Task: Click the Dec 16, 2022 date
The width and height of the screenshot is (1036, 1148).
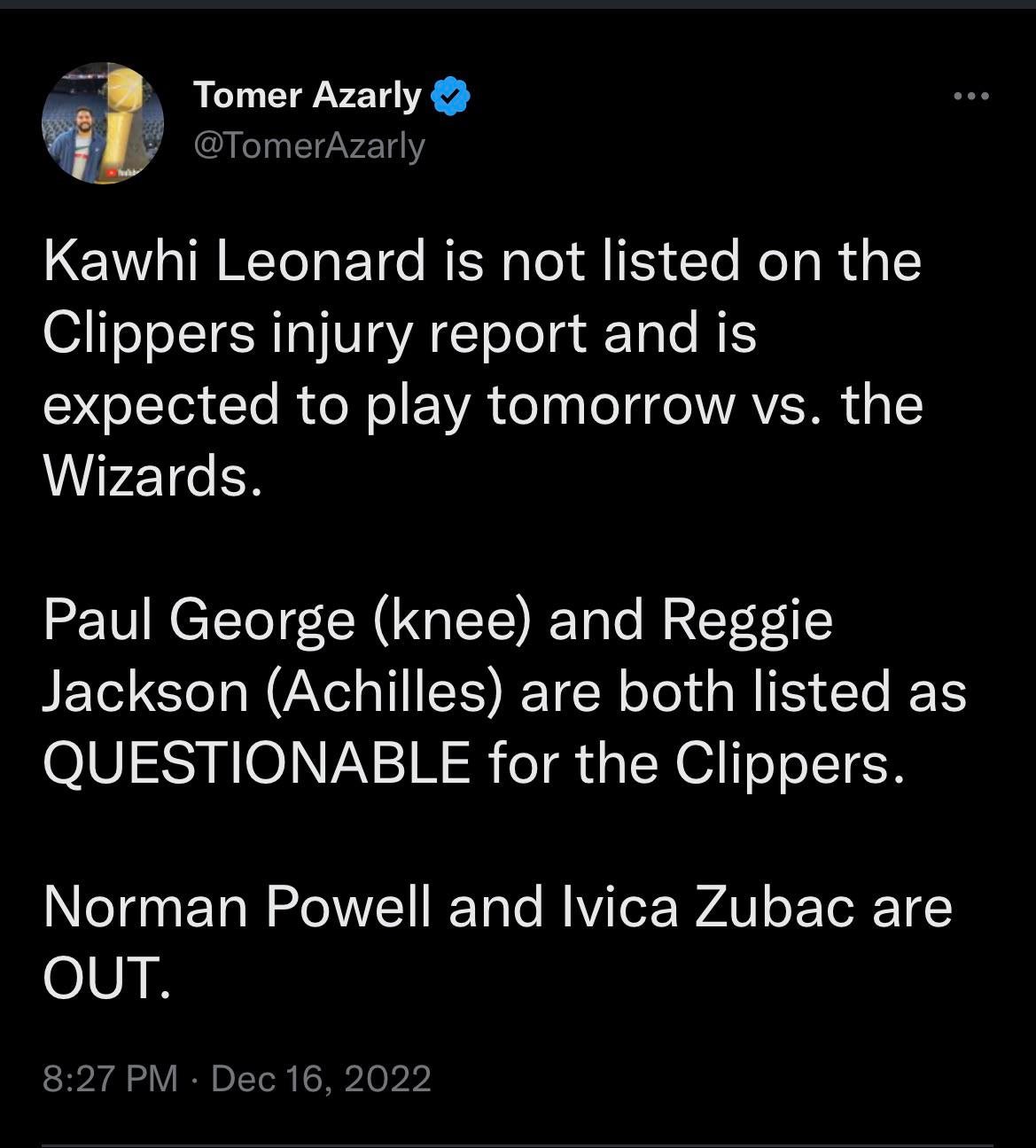Action: pos(321,1078)
